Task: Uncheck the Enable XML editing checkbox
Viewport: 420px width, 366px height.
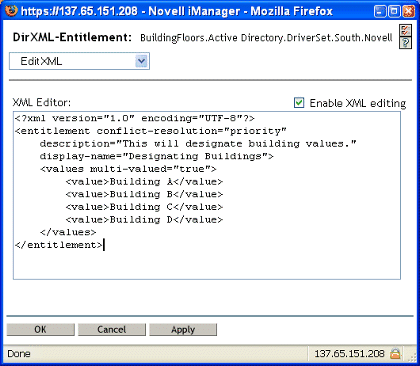Action: [299, 103]
